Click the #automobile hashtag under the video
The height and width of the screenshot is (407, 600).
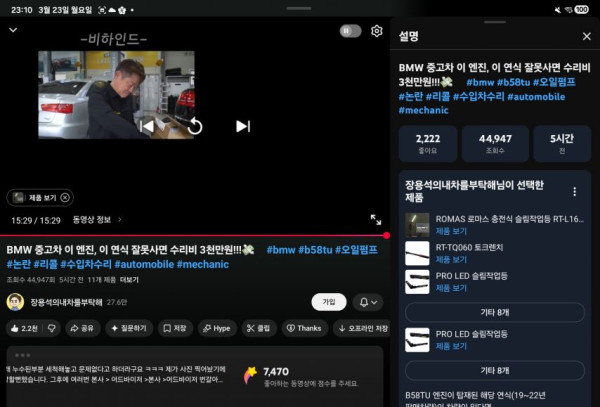(x=144, y=264)
